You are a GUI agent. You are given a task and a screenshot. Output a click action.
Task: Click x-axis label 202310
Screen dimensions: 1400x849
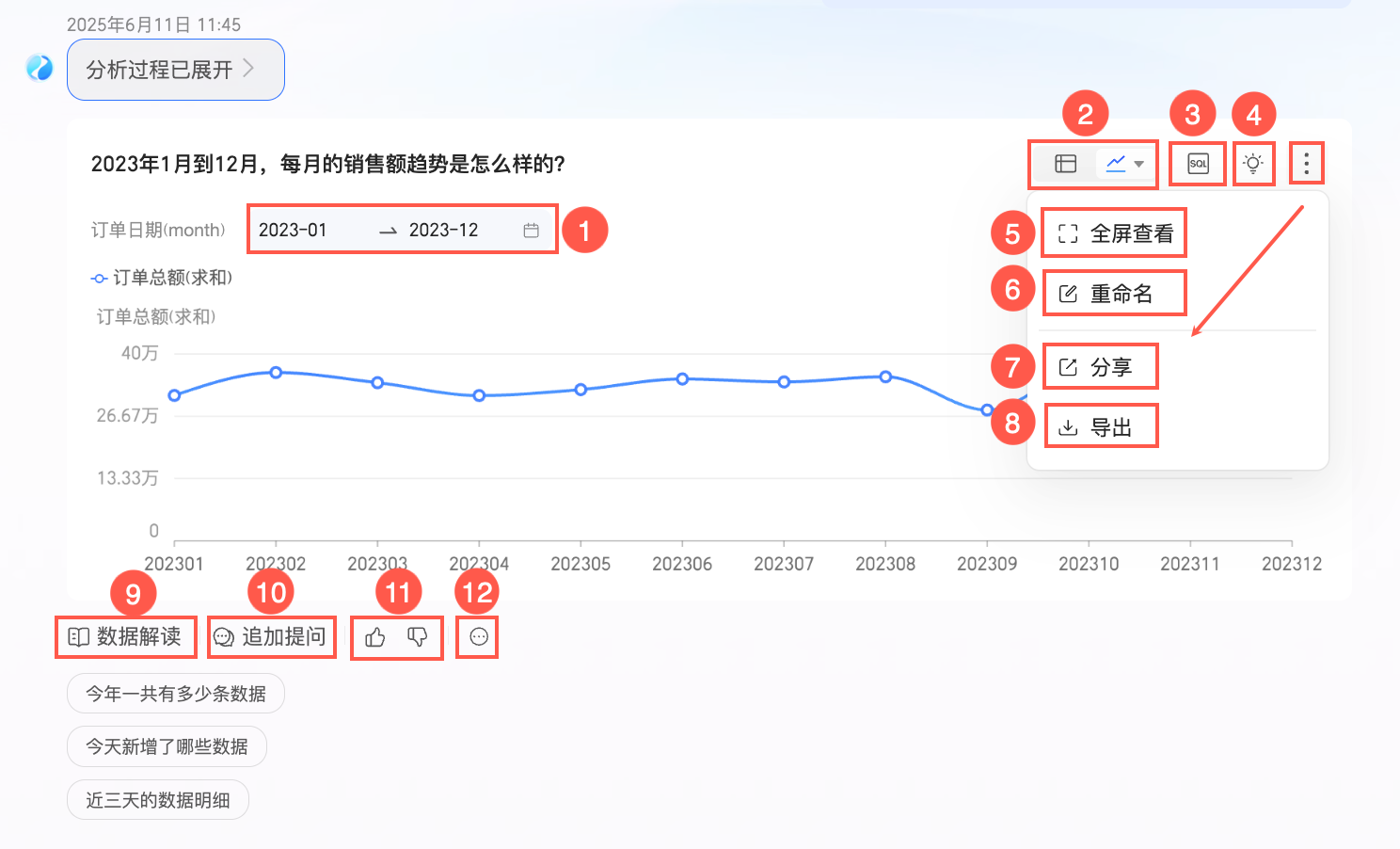[x=1089, y=564]
